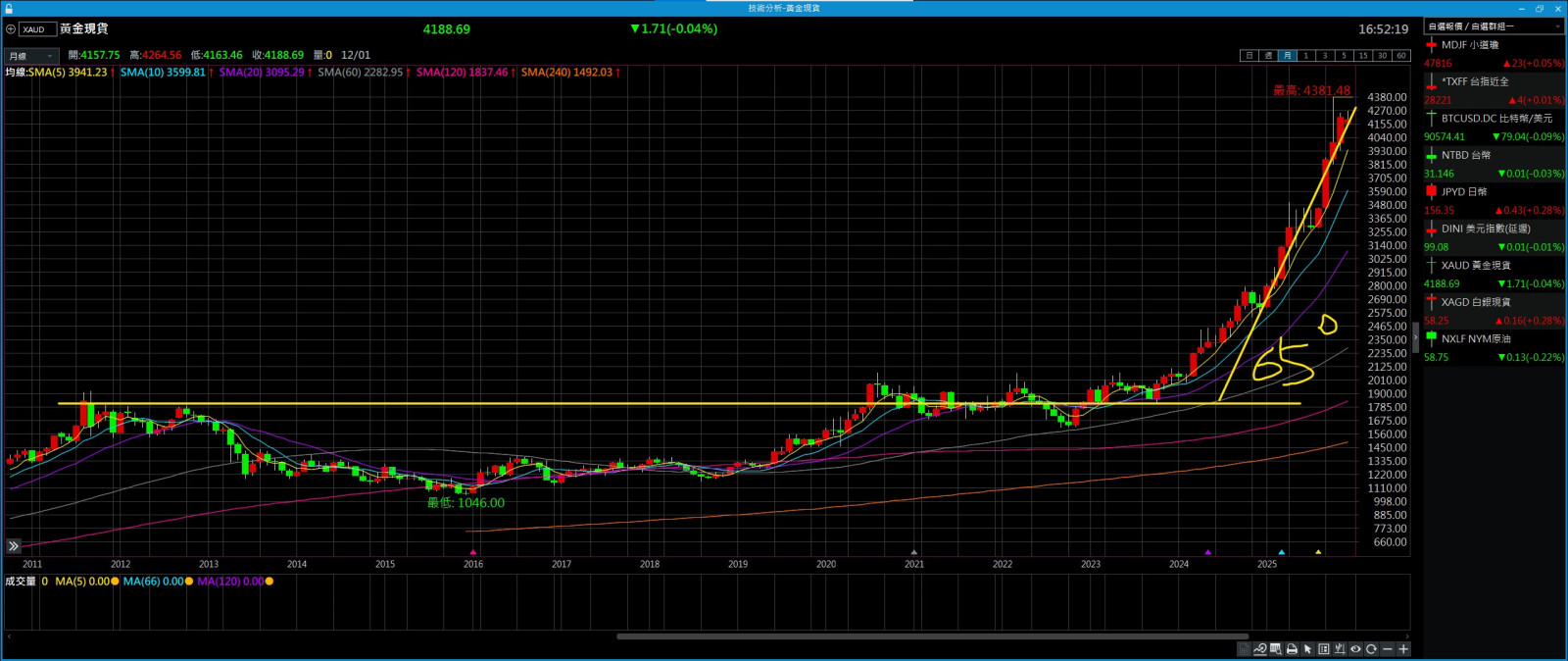Switch to the 日 daily timeframe tab
This screenshot has height=661, width=1568.
pyautogui.click(x=1249, y=56)
